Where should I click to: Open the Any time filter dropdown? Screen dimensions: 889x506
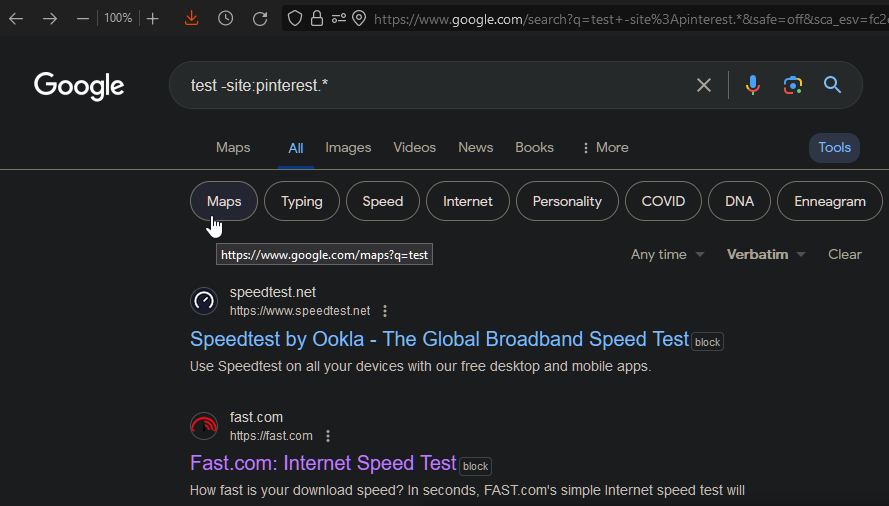tap(667, 255)
